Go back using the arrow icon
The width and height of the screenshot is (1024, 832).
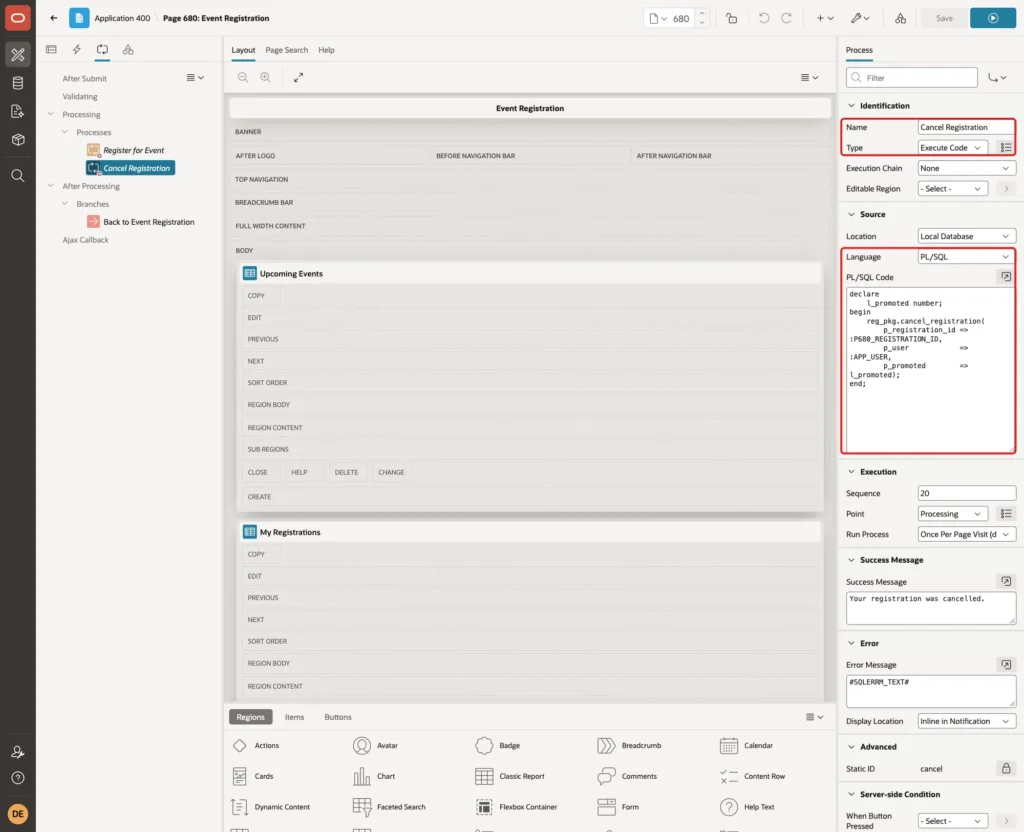[54, 18]
